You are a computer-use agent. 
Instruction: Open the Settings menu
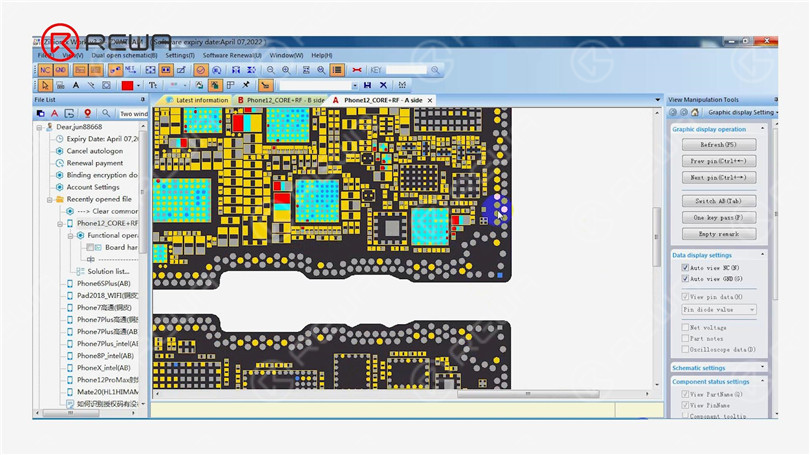[180, 55]
